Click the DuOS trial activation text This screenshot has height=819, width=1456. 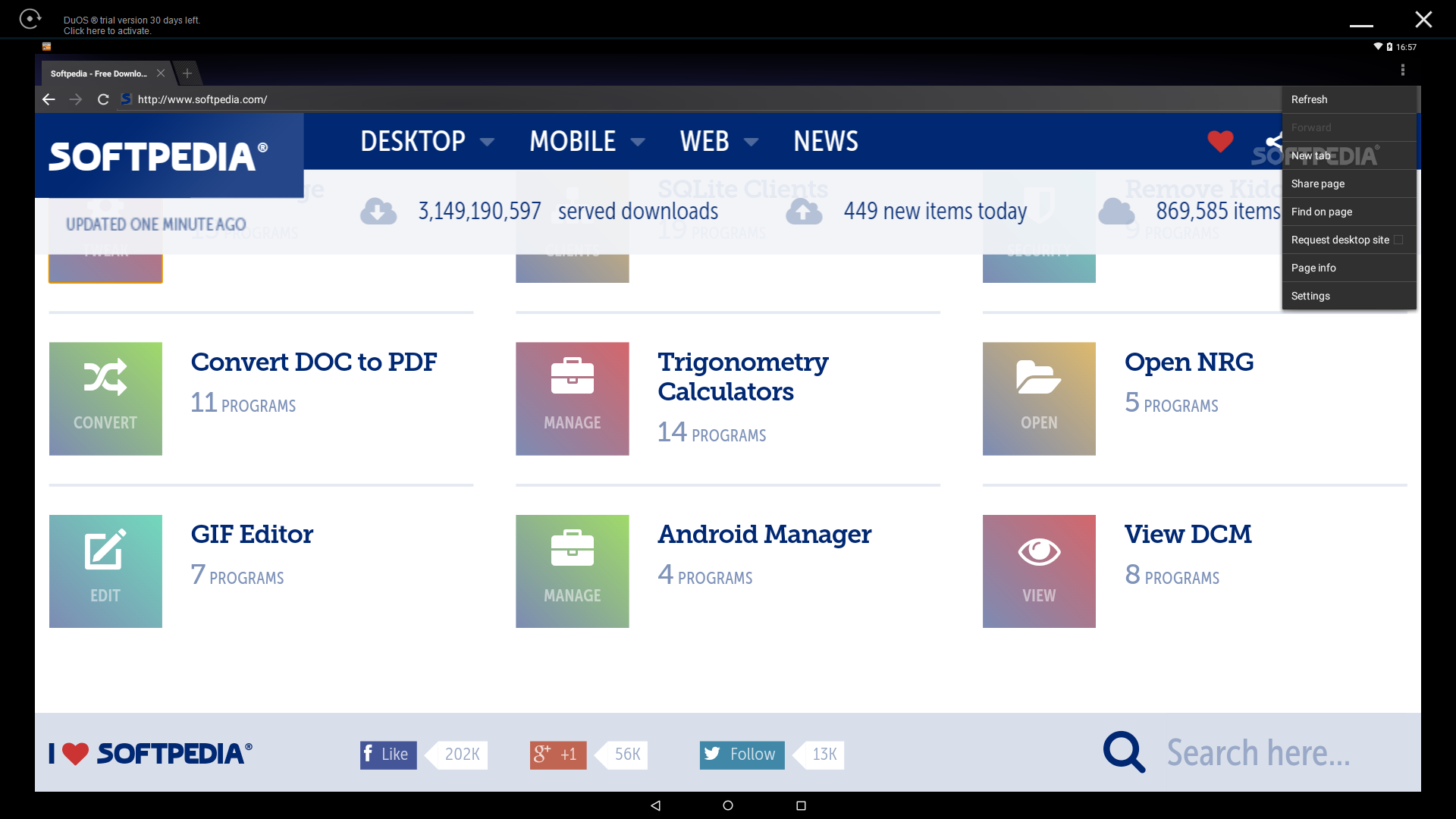[132, 26]
